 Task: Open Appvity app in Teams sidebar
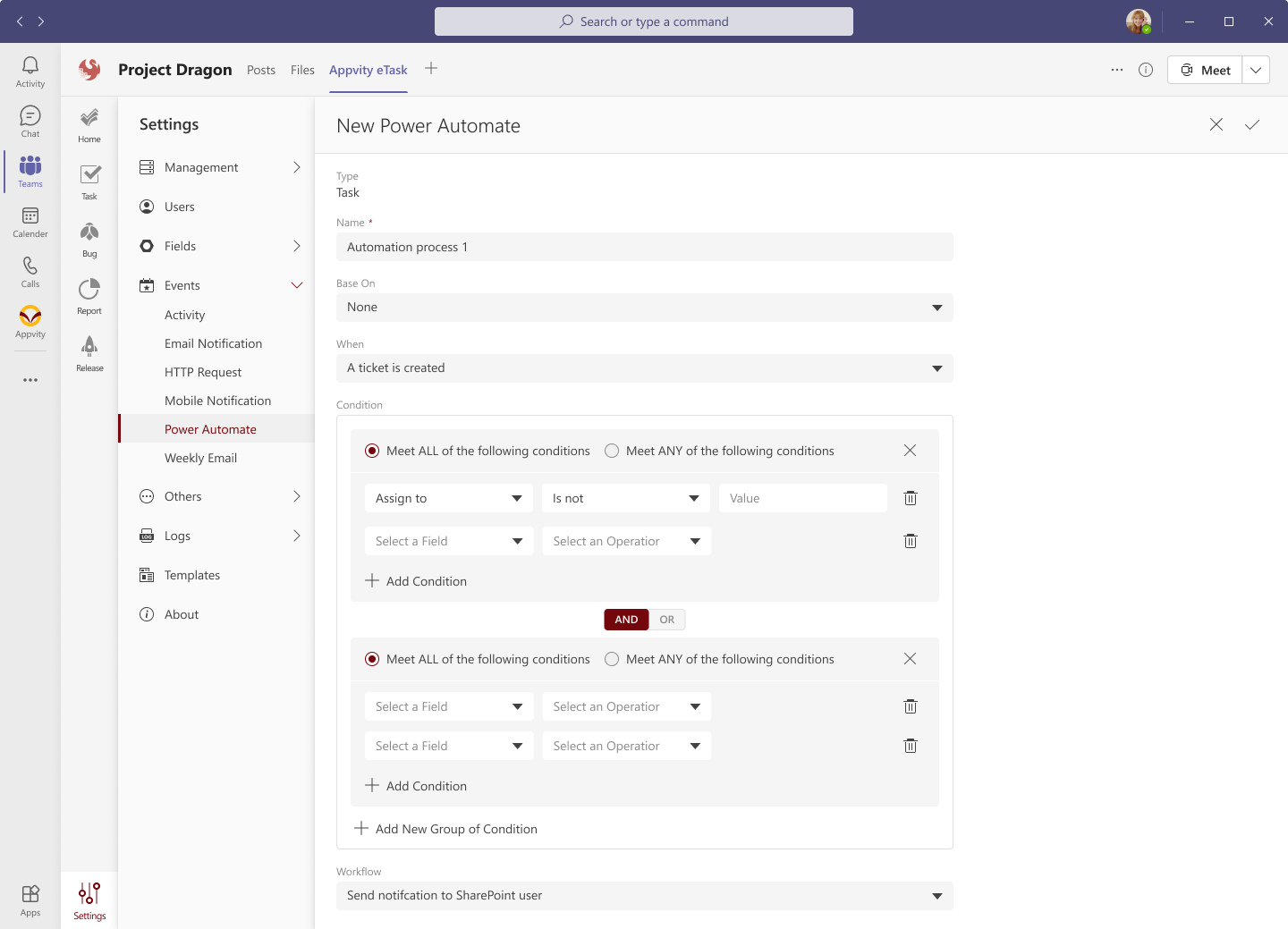point(30,320)
